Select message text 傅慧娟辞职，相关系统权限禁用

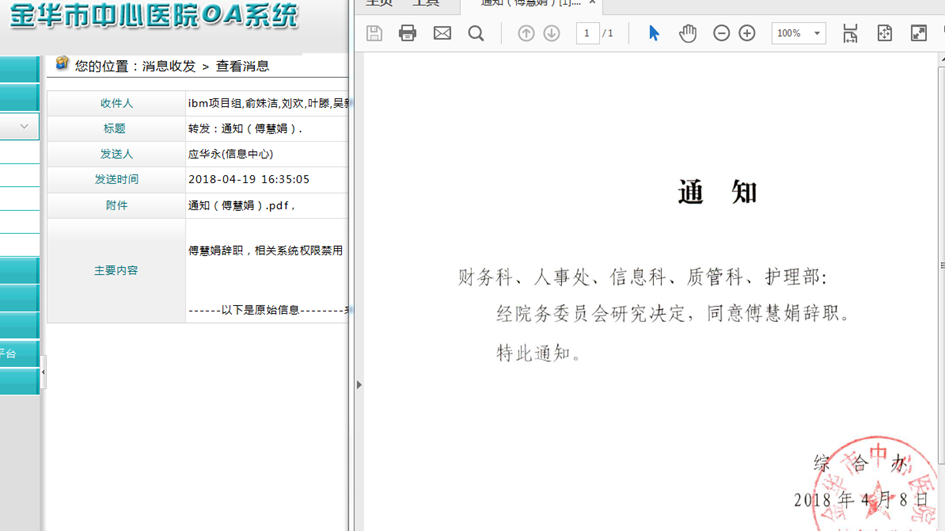[x=265, y=251]
